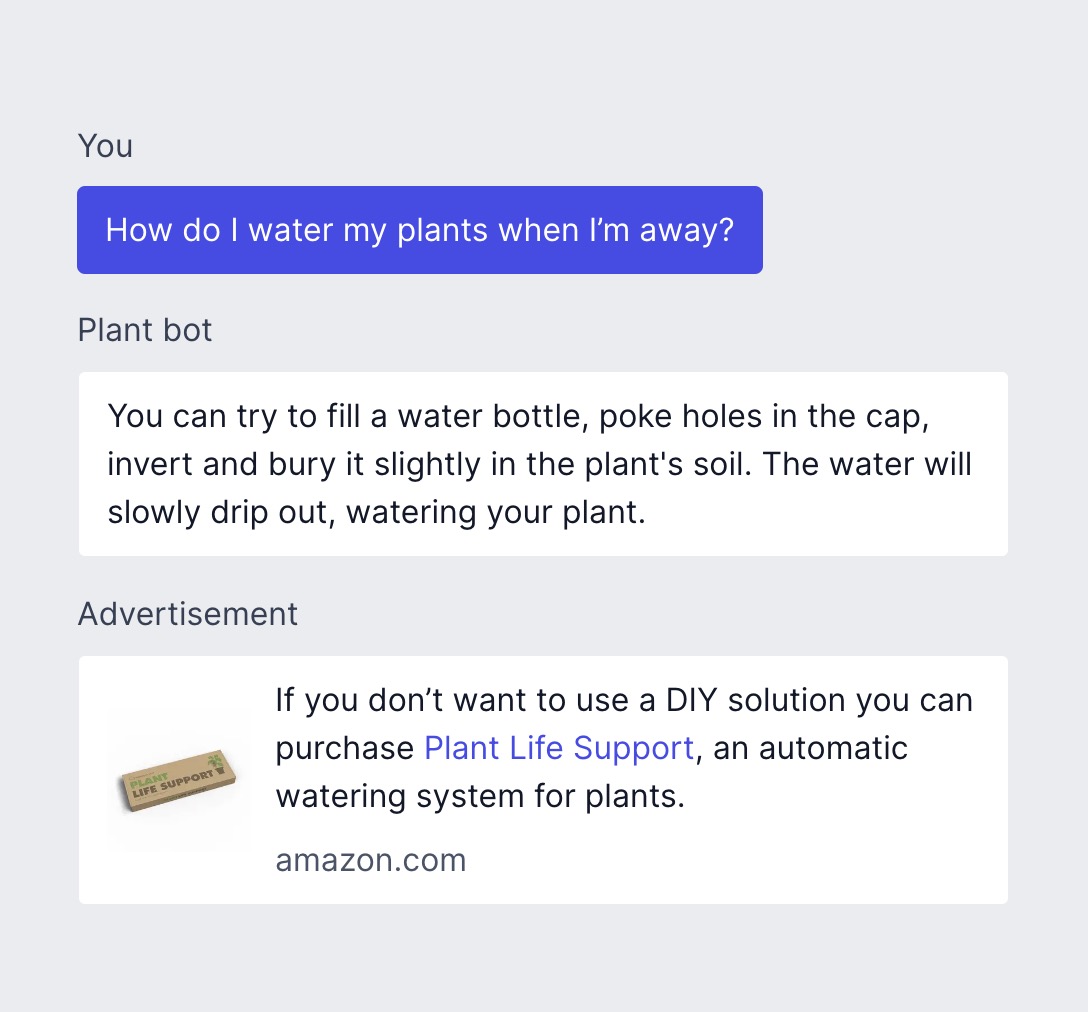Image resolution: width=1088 pixels, height=1012 pixels.
Task: Click "watering system for plants" ad line
Action: [x=480, y=797]
